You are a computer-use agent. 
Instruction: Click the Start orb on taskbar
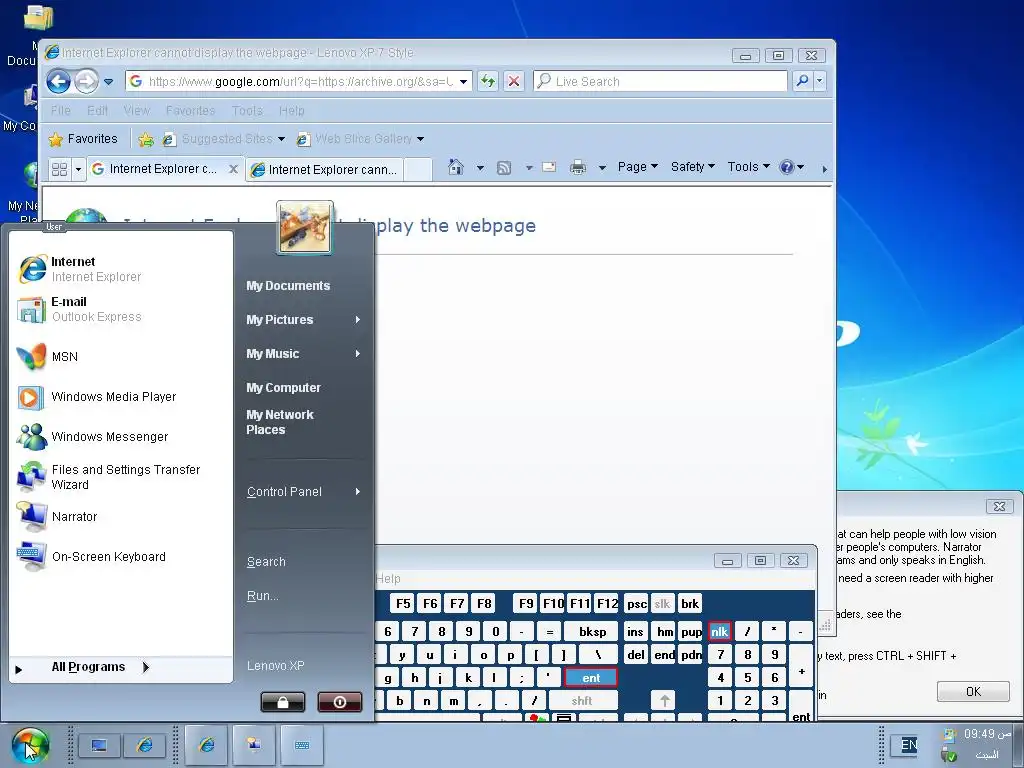click(30, 746)
